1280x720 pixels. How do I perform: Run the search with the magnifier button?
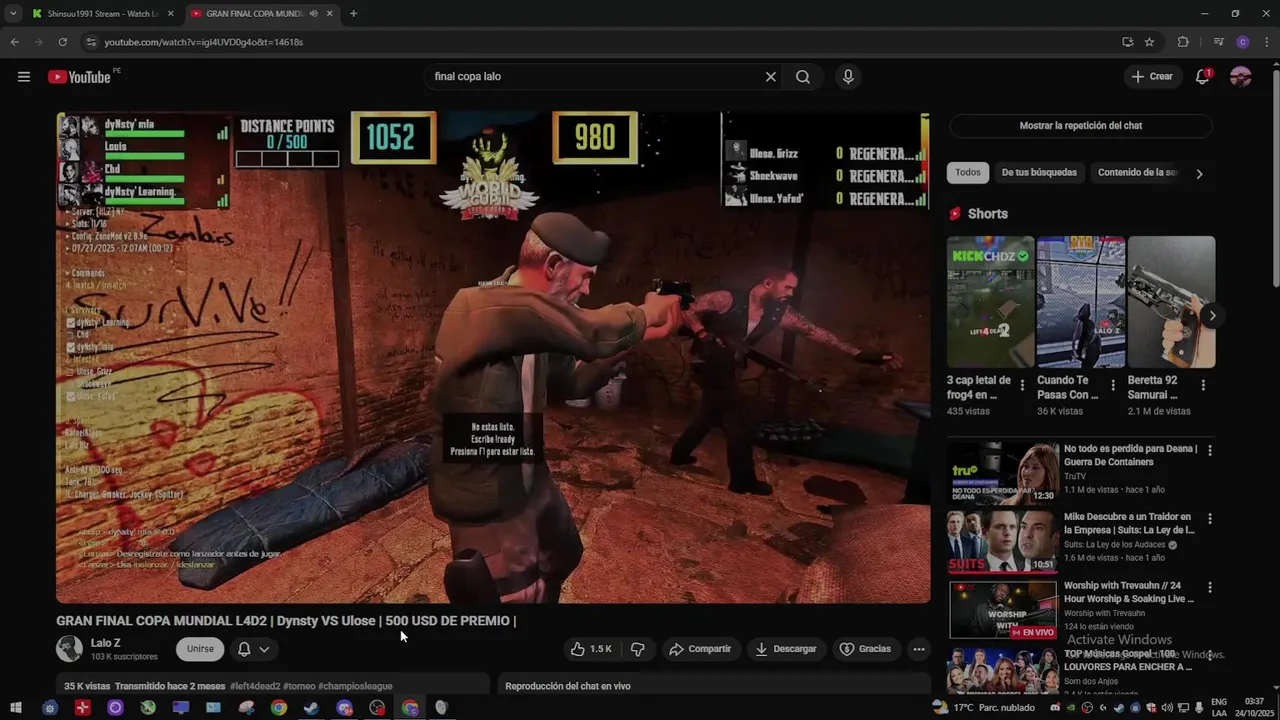click(x=803, y=77)
